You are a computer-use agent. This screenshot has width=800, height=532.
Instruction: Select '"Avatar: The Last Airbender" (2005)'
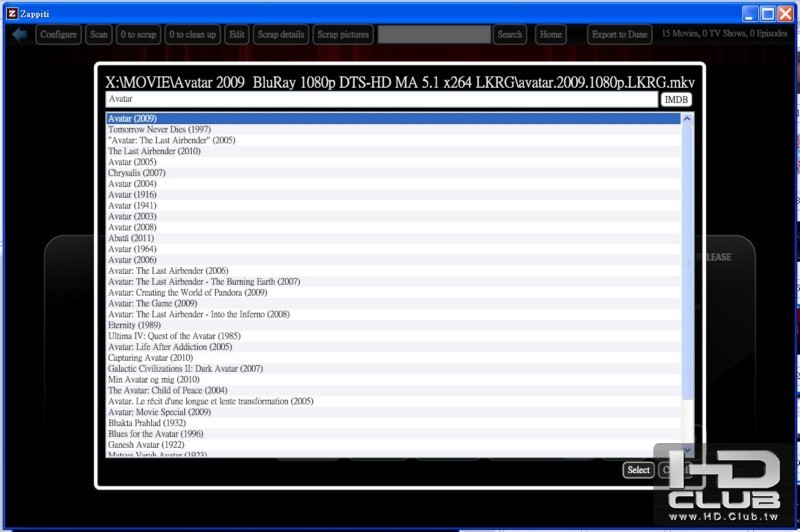393,140
